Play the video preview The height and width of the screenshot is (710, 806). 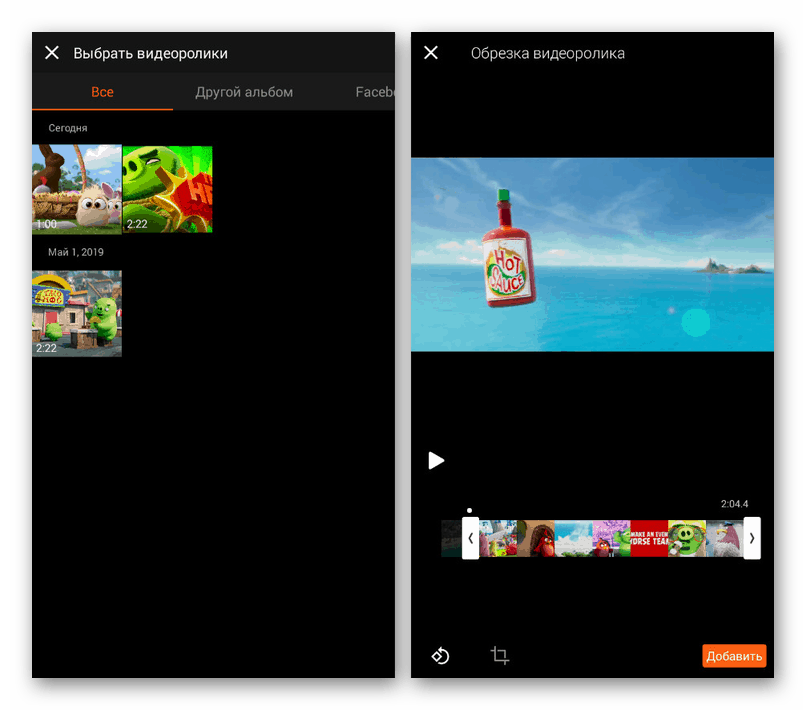436,460
